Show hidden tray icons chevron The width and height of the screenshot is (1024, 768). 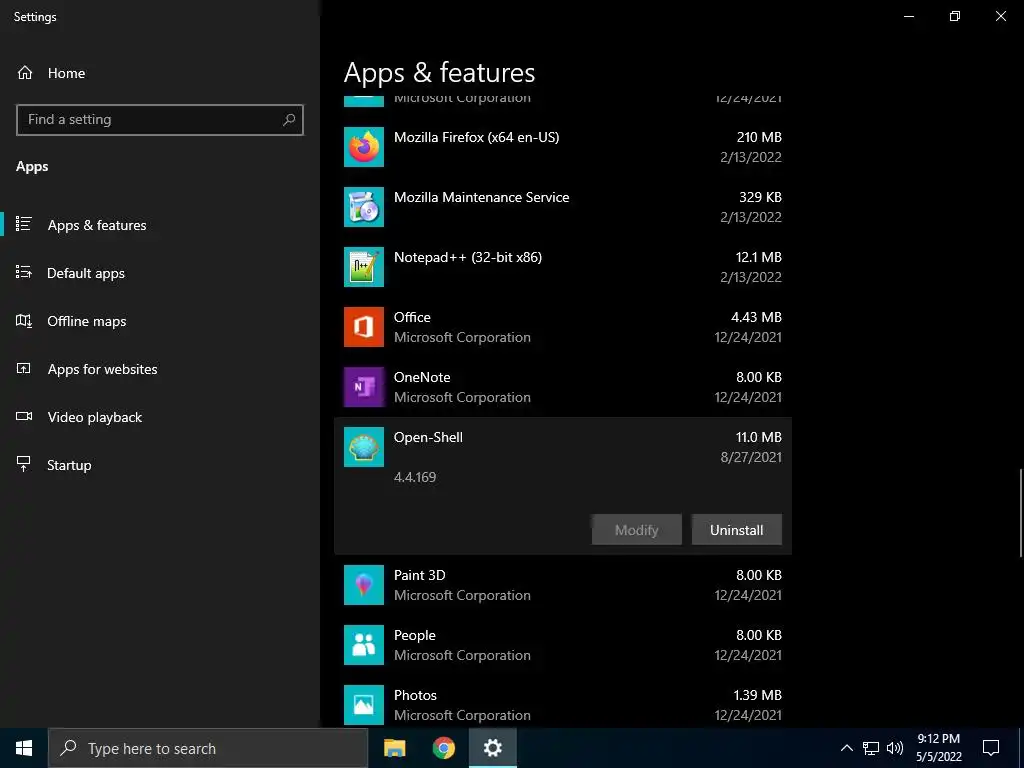(x=846, y=748)
